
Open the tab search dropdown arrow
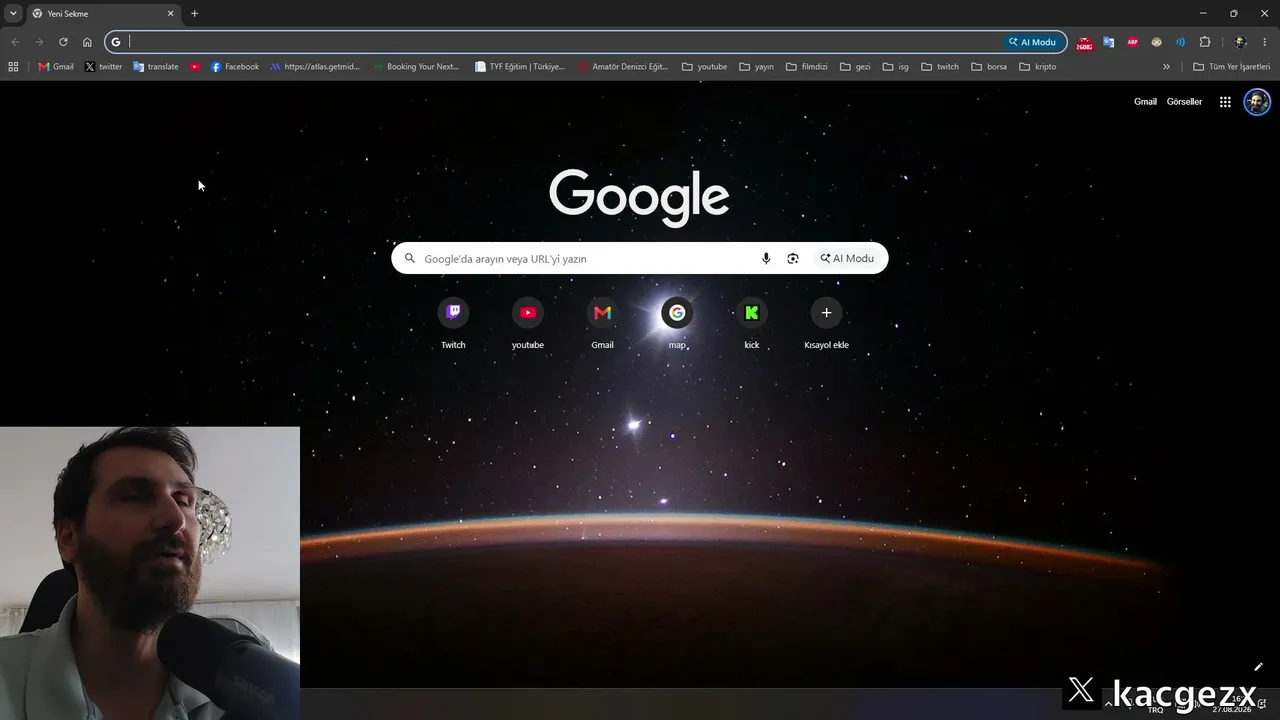[x=13, y=13]
